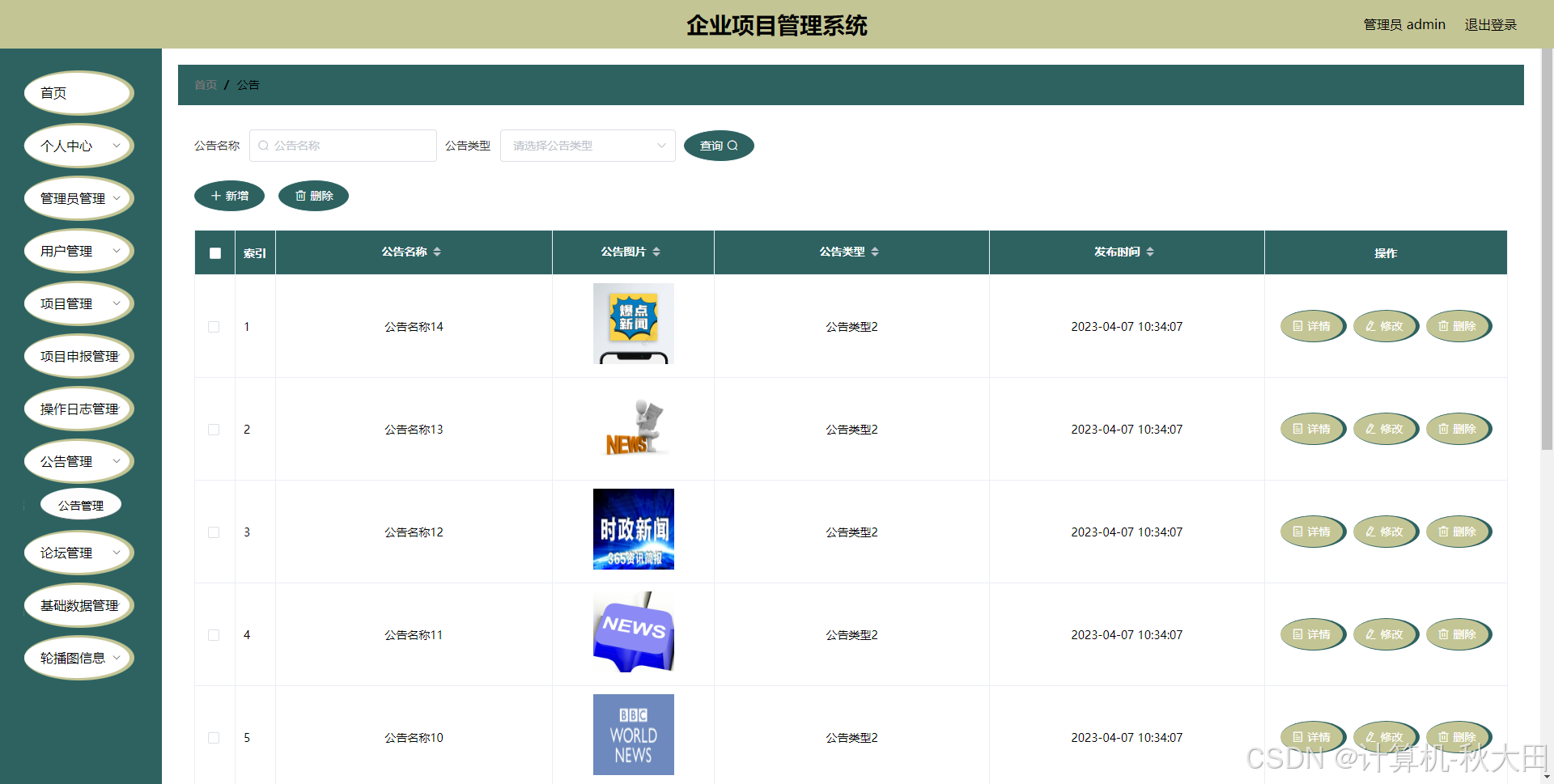Delete row 公告名称11
Image resolution: width=1554 pixels, height=784 pixels.
tap(1458, 634)
